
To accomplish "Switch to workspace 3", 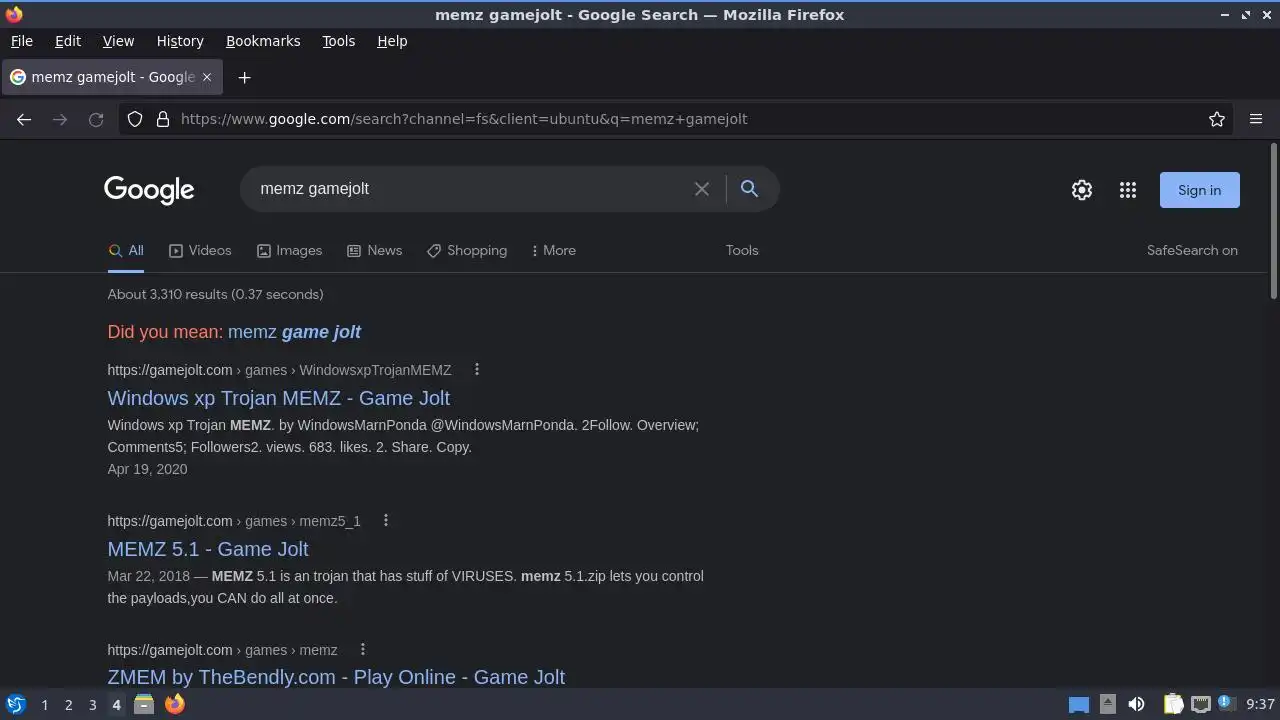I will (92, 705).
